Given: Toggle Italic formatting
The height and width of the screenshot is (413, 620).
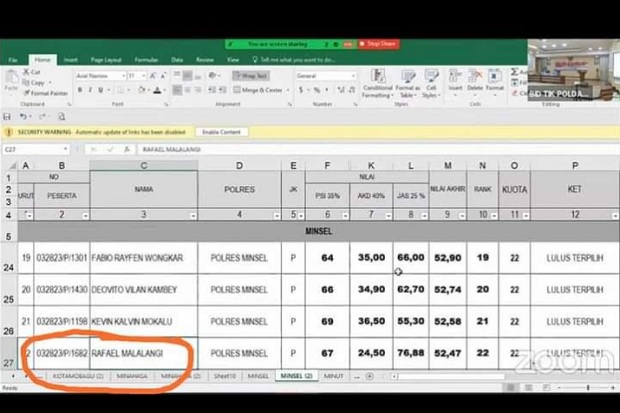Looking at the screenshot, I should coord(90,90).
